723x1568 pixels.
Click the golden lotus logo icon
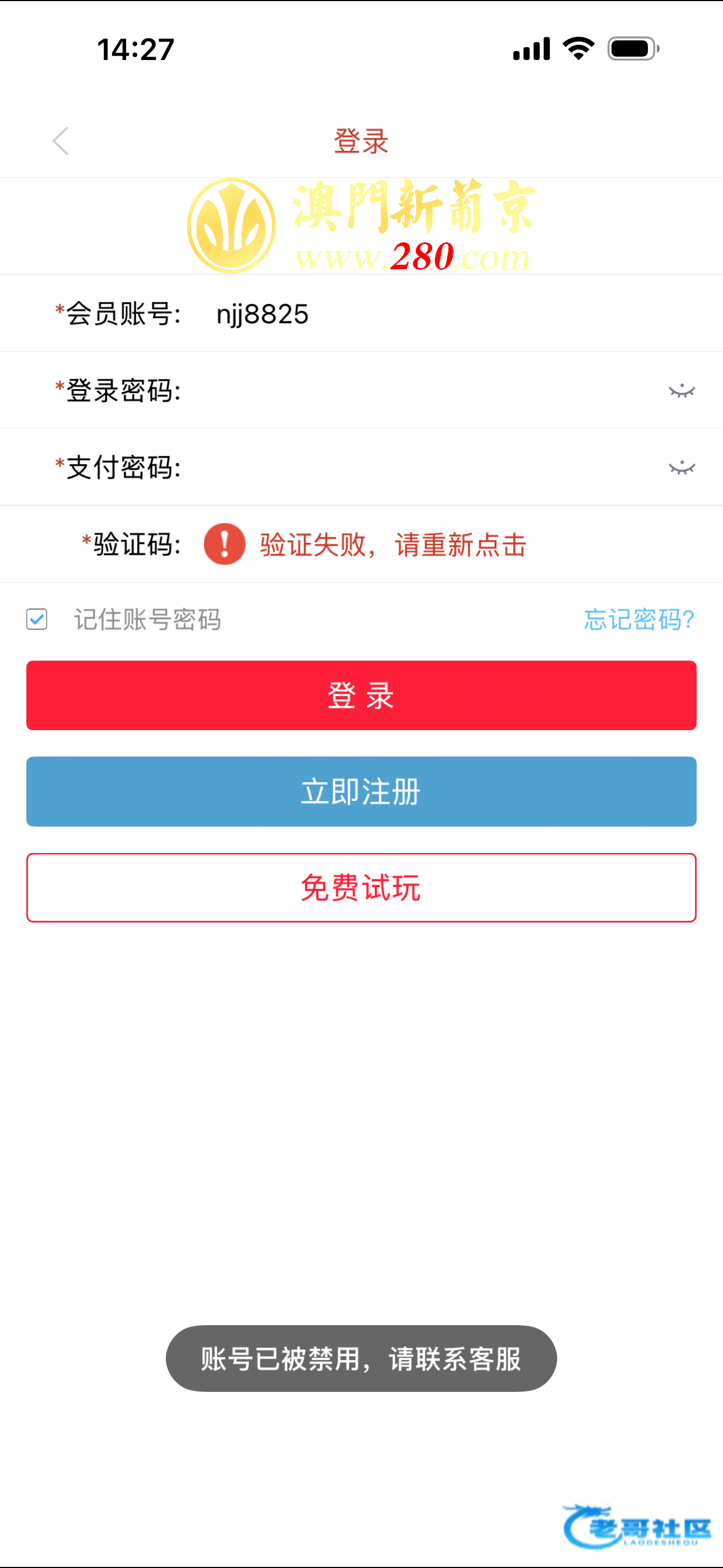tap(231, 225)
